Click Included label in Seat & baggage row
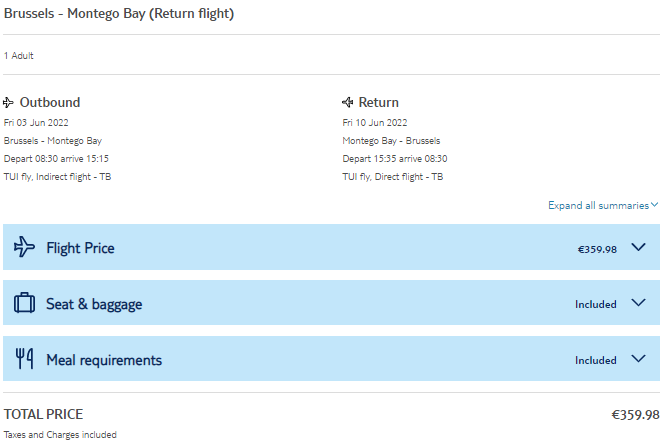 [x=596, y=304]
